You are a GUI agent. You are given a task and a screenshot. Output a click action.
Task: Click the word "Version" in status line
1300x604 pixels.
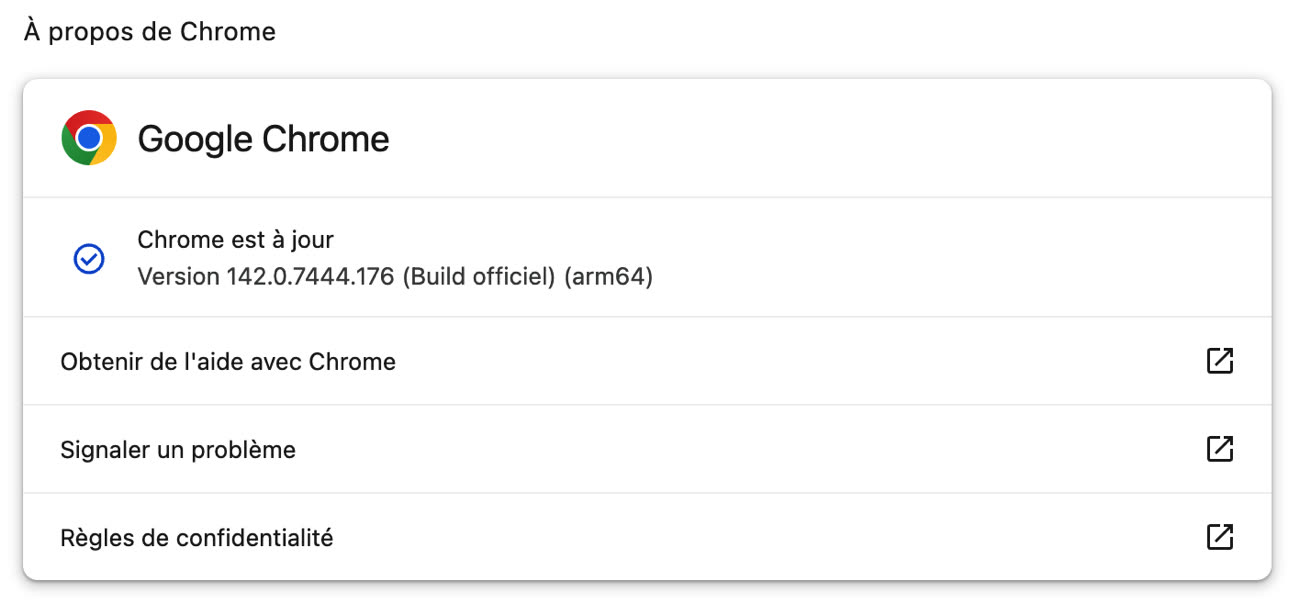coord(178,276)
